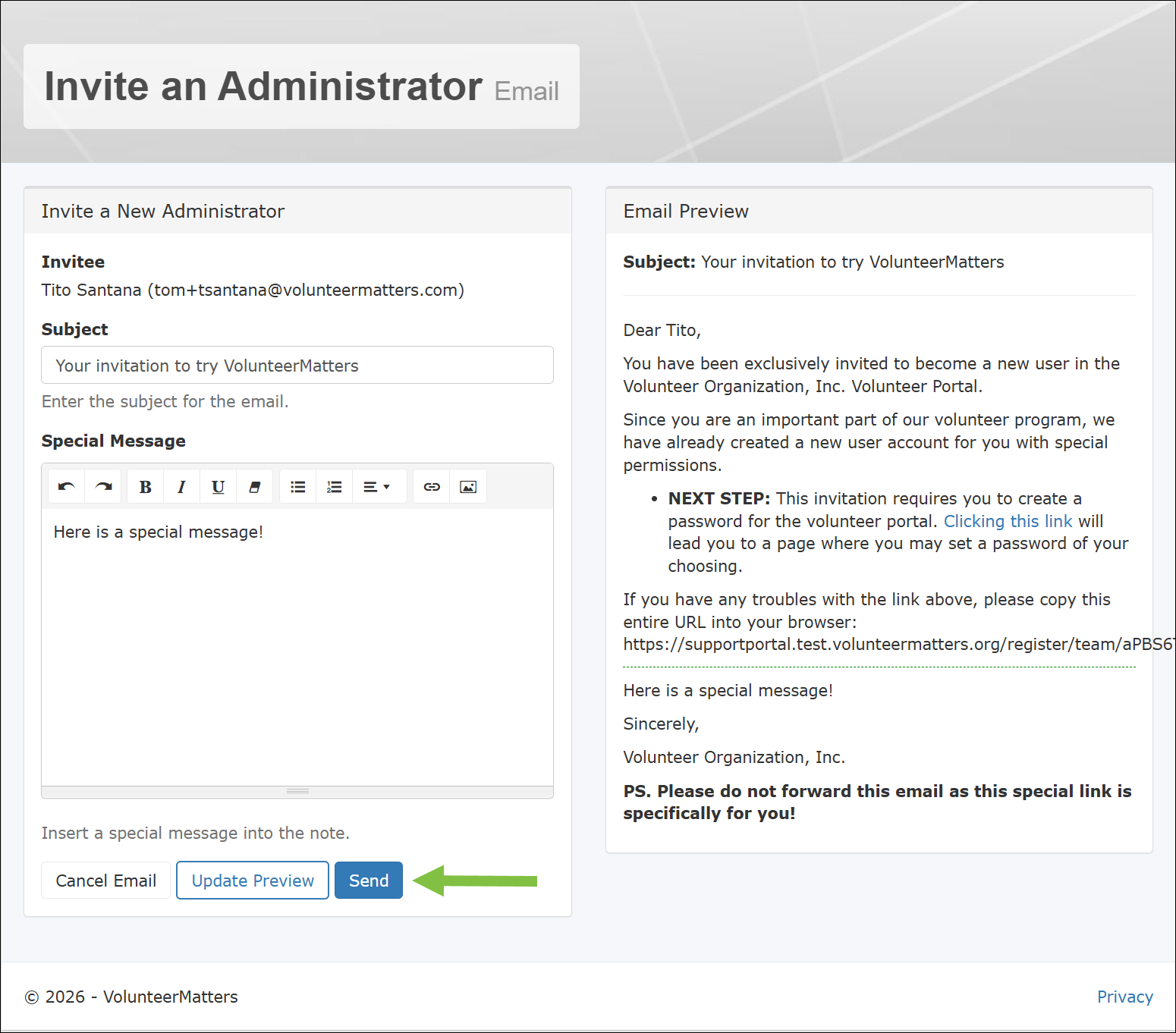
Task: Insert an image into the message
Action: (x=468, y=487)
